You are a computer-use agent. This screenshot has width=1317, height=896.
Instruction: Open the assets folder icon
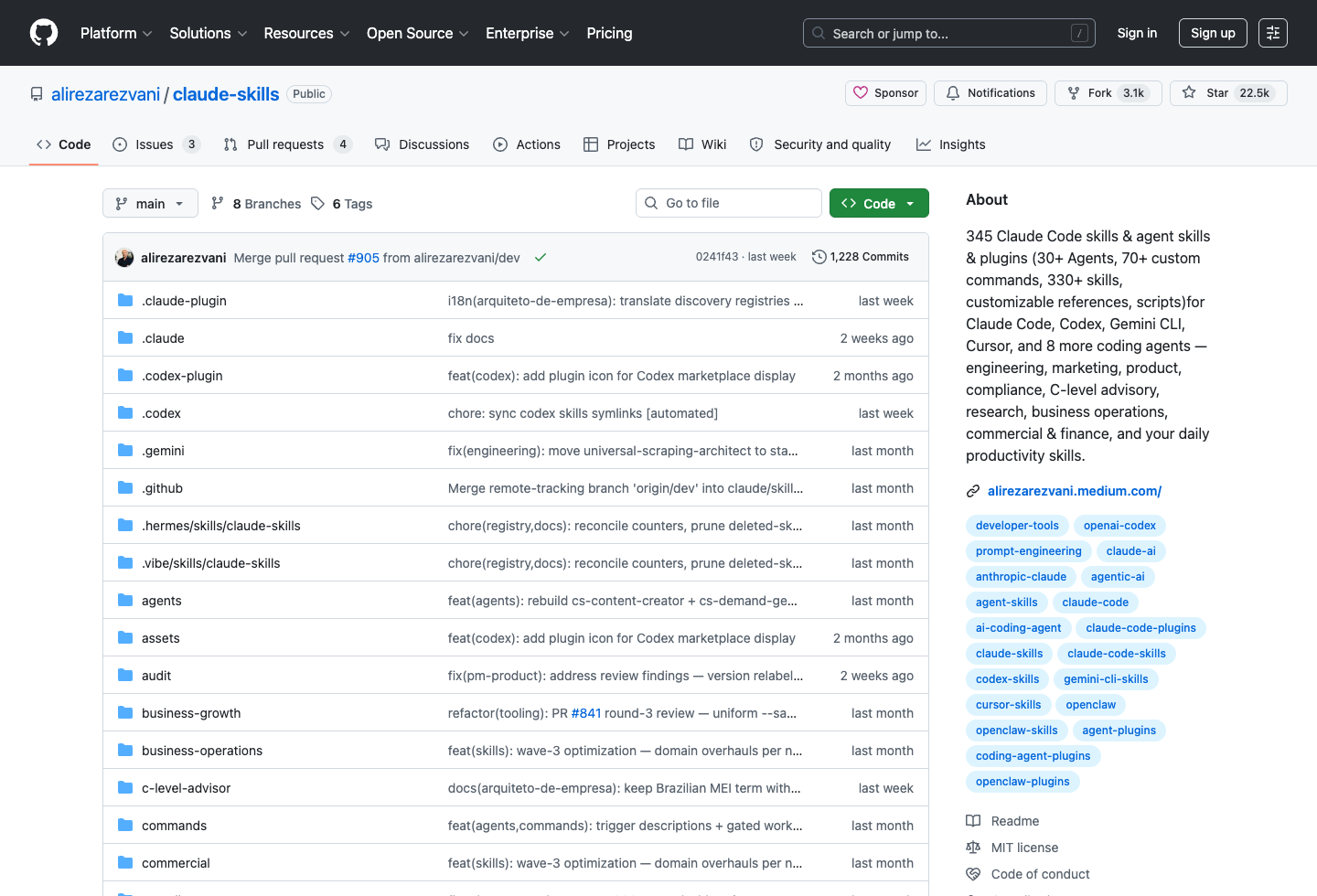125,637
